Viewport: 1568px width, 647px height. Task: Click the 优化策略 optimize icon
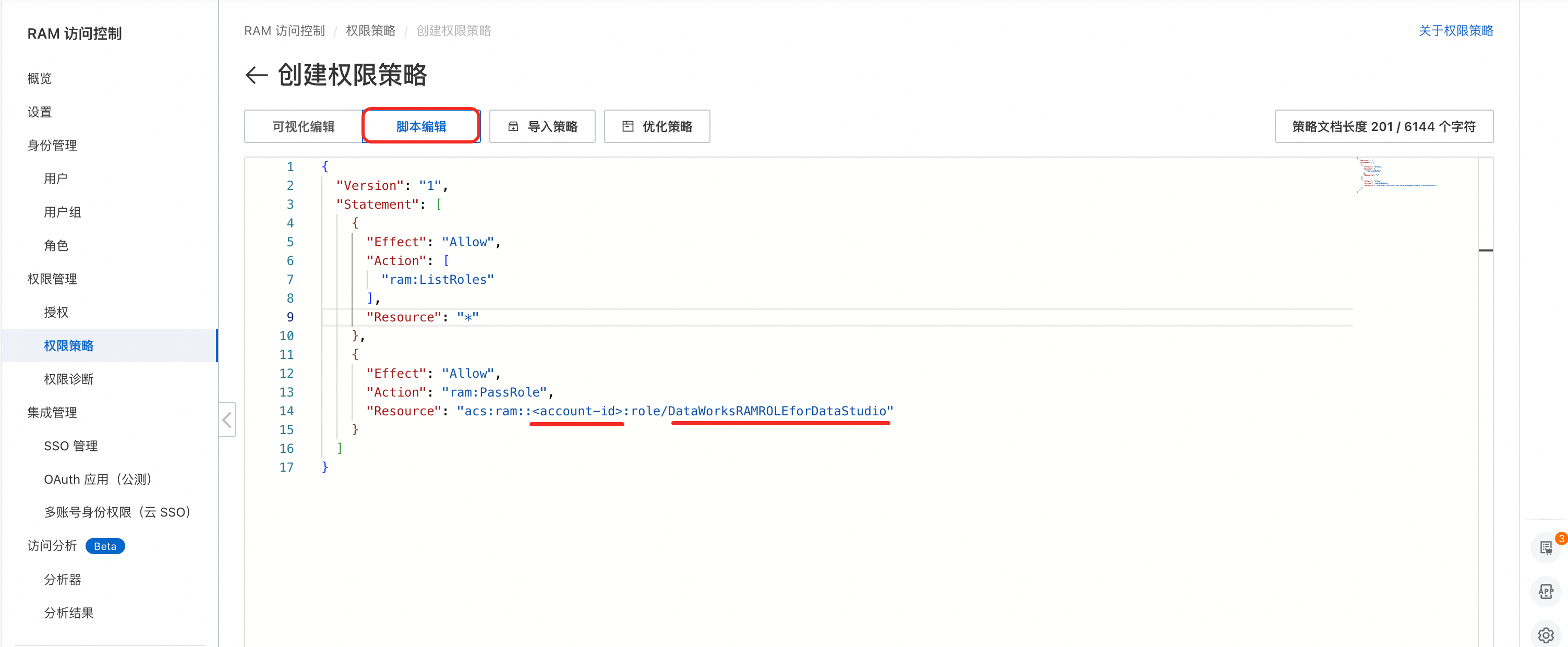(628, 127)
